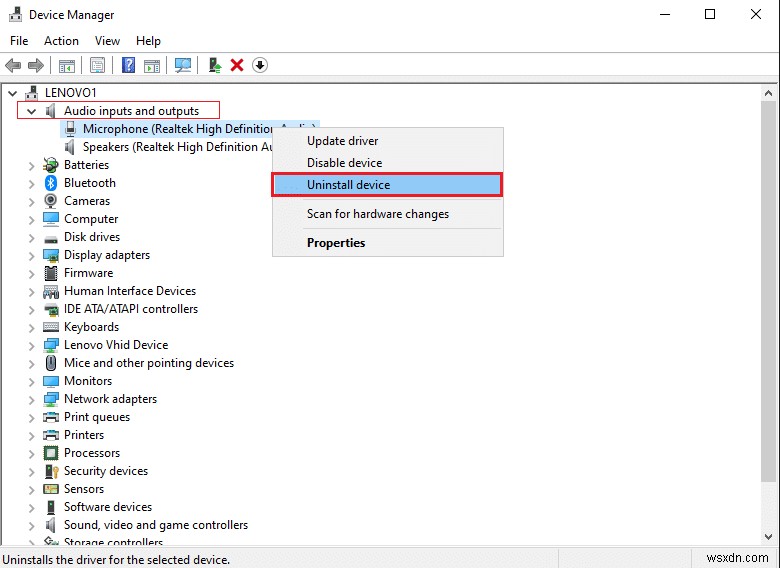Screen dimensions: 780x568
Task: Select the Network adapters label
Action: tap(110, 399)
